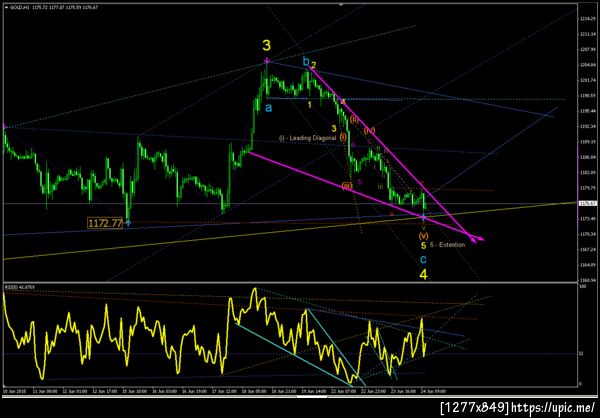Click the '15 Jun 10:00' time axis label
This screenshot has width=600, height=418.
pos(134,392)
